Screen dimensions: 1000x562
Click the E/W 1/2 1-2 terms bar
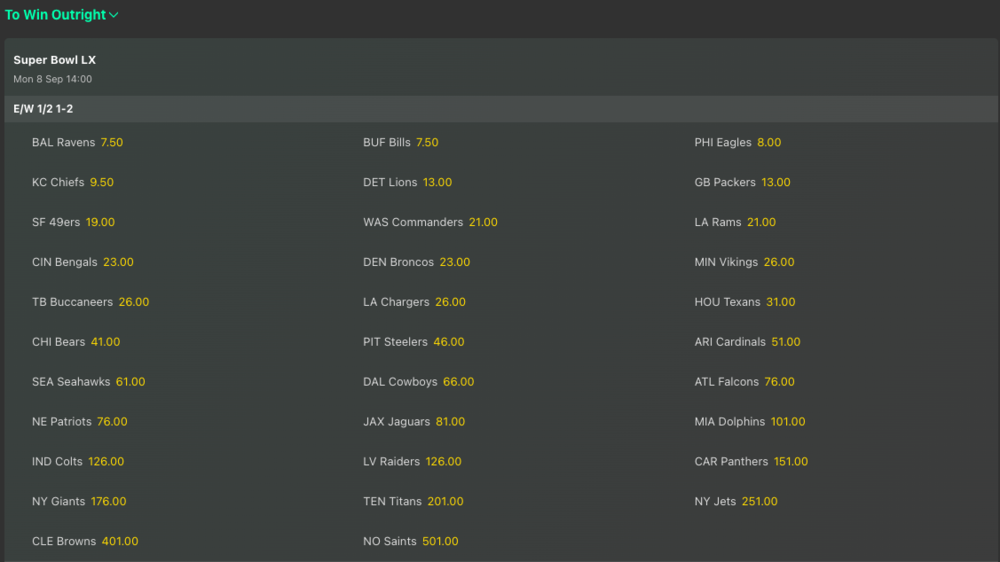501,109
